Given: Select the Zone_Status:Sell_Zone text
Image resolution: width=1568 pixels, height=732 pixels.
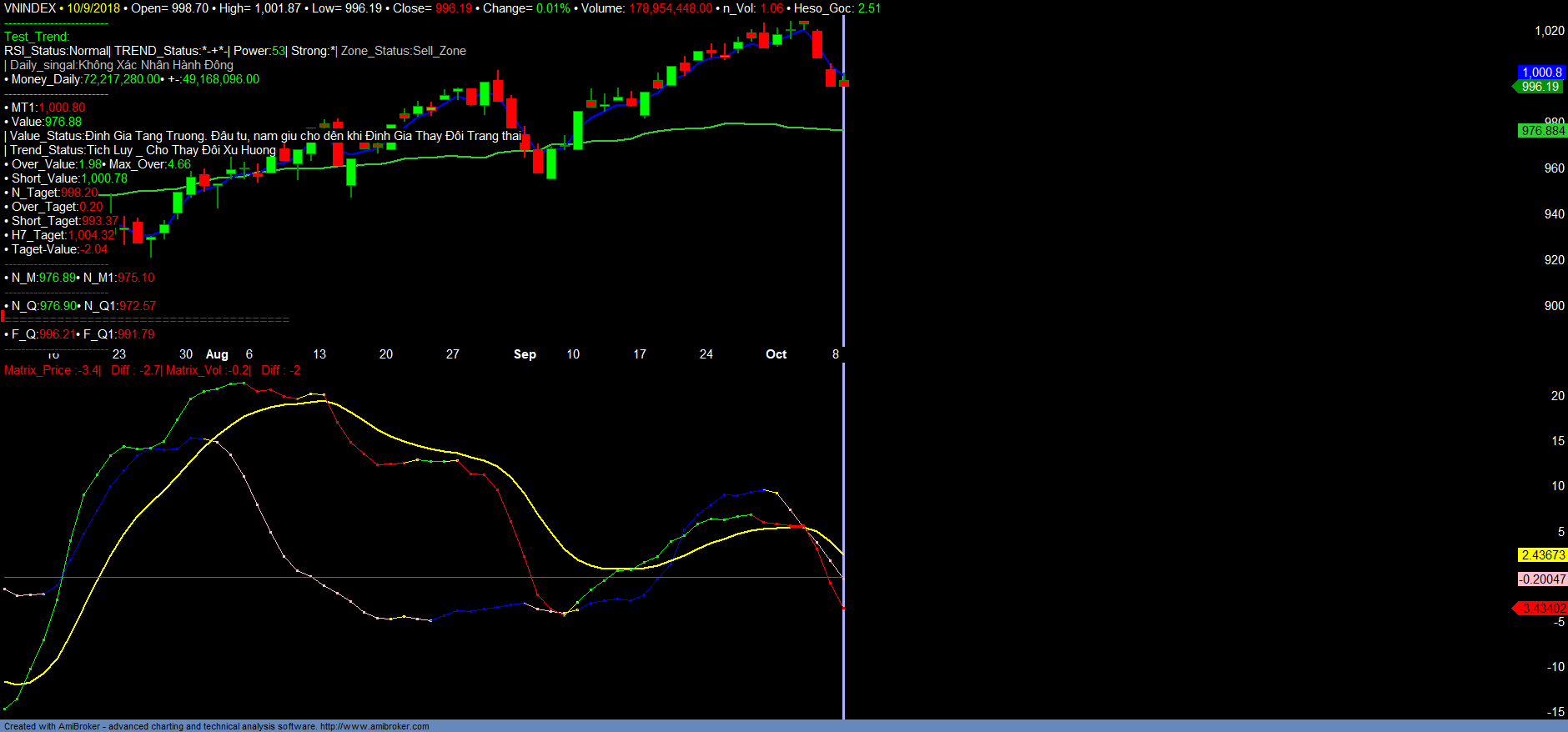Looking at the screenshot, I should click(x=404, y=51).
